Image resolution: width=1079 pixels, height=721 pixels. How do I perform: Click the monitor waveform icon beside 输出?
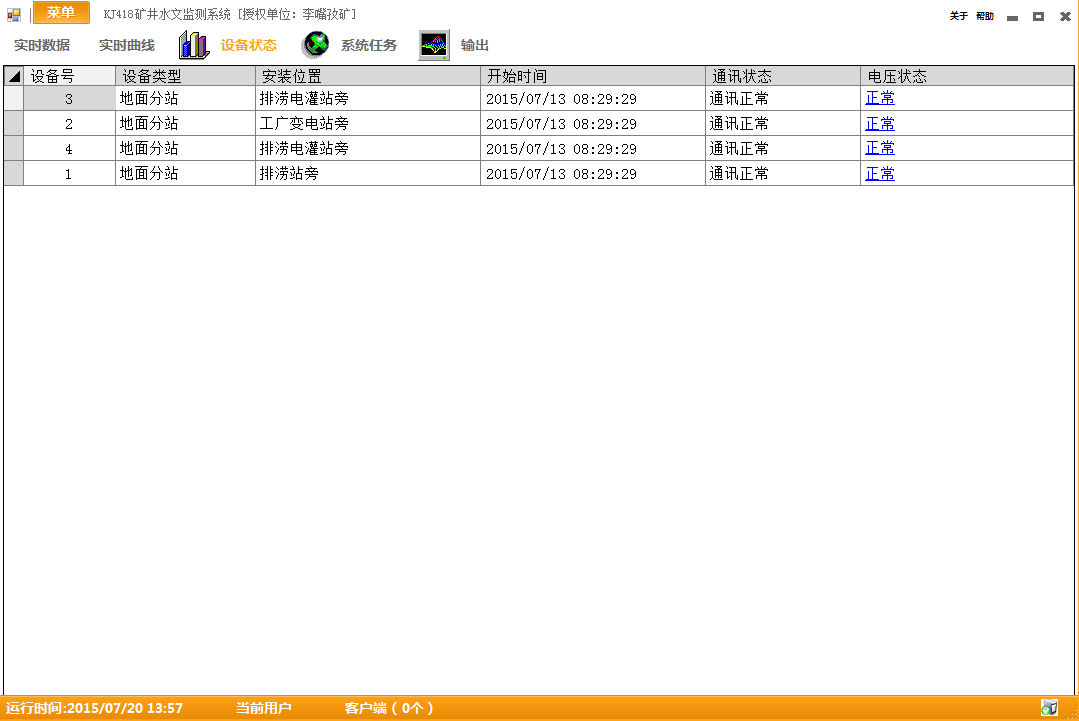tap(434, 45)
